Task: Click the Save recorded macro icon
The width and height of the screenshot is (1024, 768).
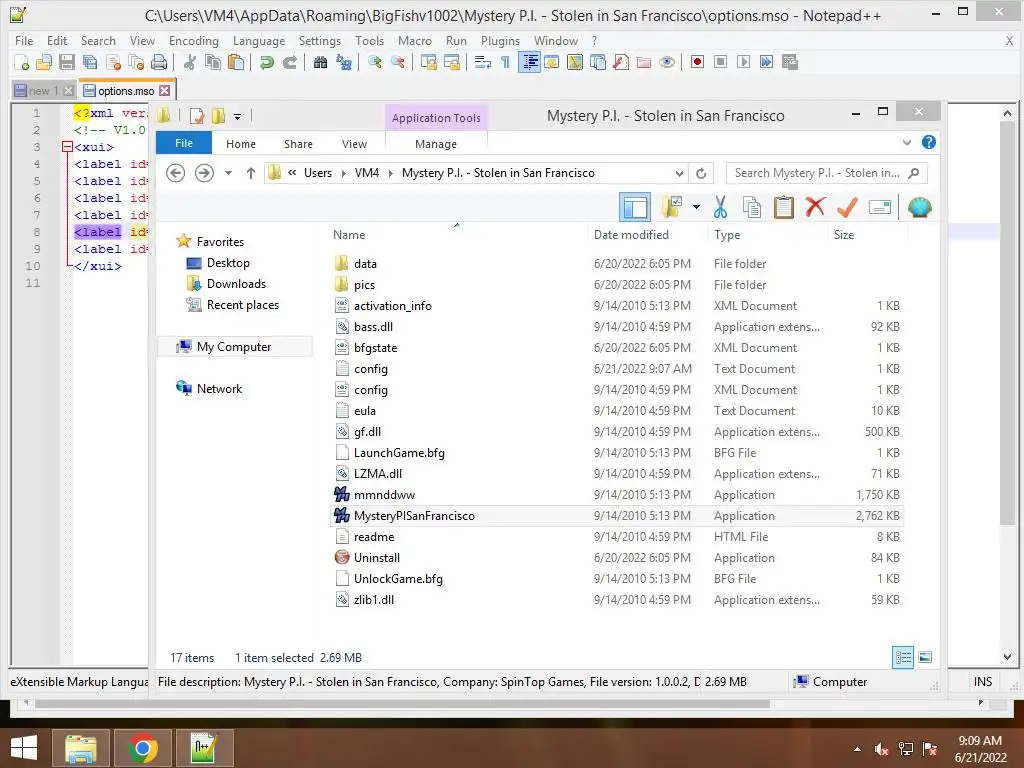Action: [790, 62]
